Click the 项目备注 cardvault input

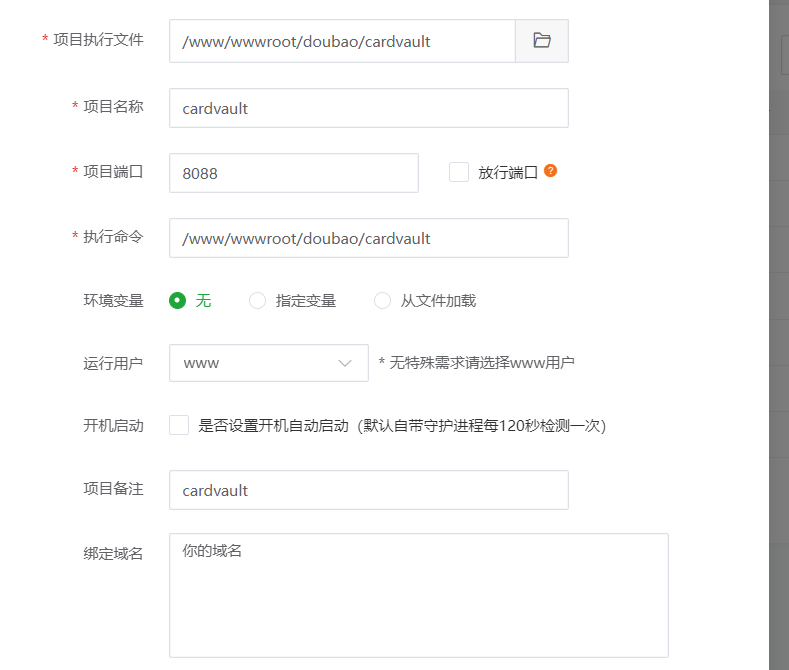tap(369, 490)
